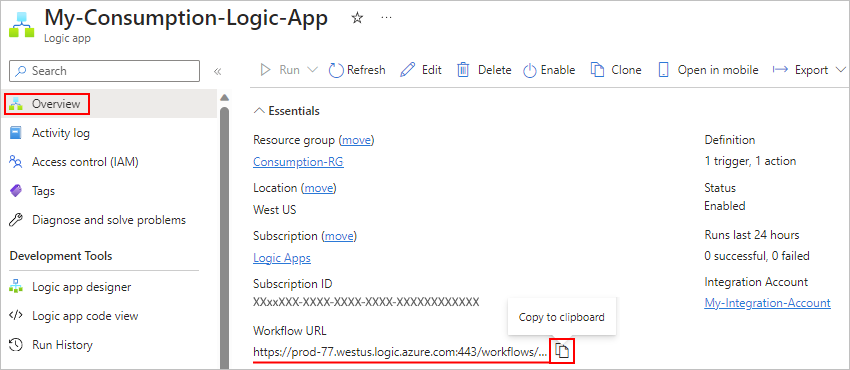Collapse the sidebar with double chevron

click(x=217, y=71)
